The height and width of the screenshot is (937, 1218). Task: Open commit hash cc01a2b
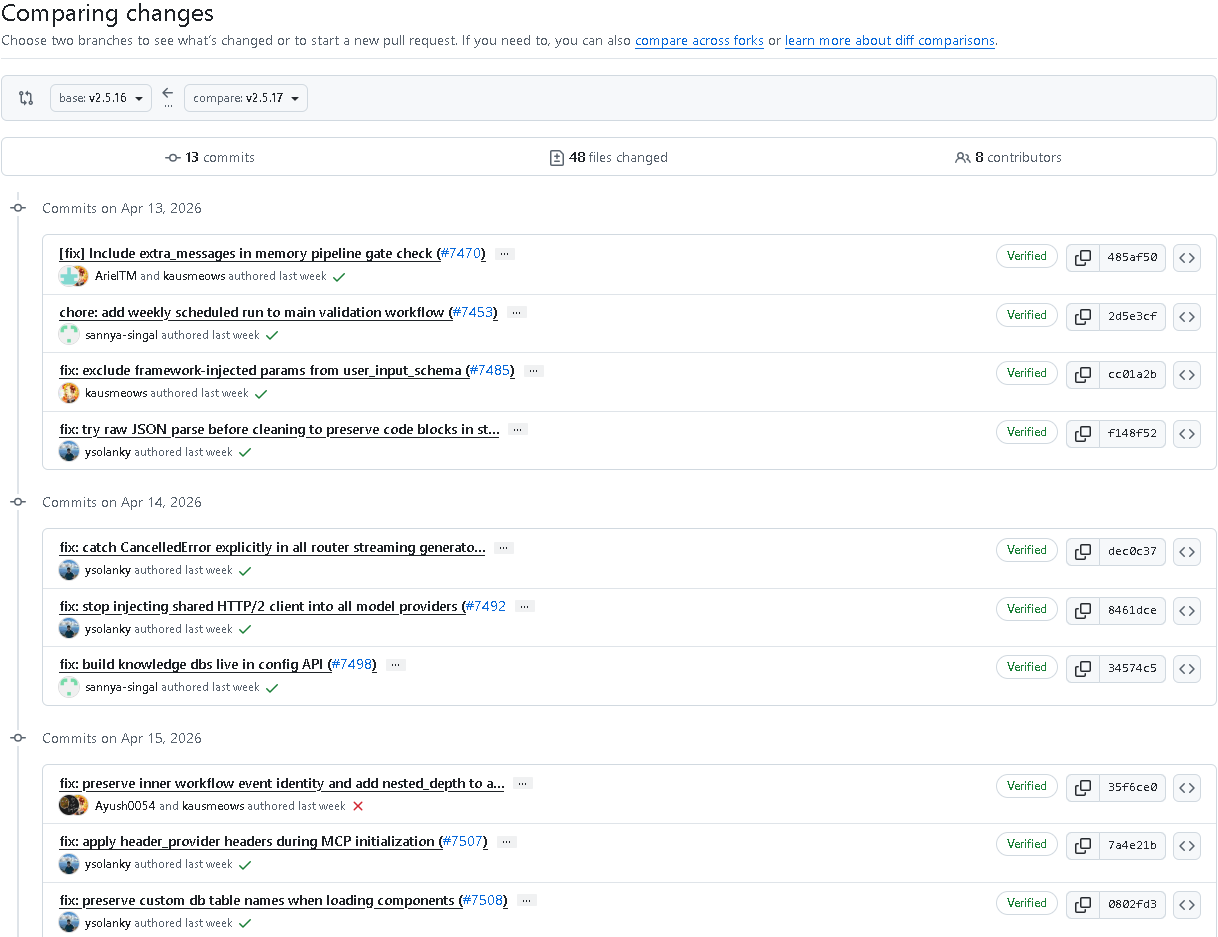1132,374
